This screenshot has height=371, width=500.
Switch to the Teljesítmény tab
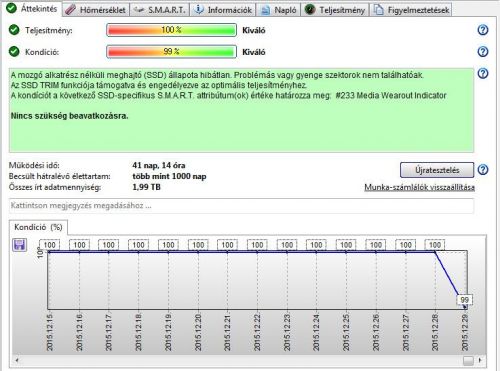[x=335, y=10]
